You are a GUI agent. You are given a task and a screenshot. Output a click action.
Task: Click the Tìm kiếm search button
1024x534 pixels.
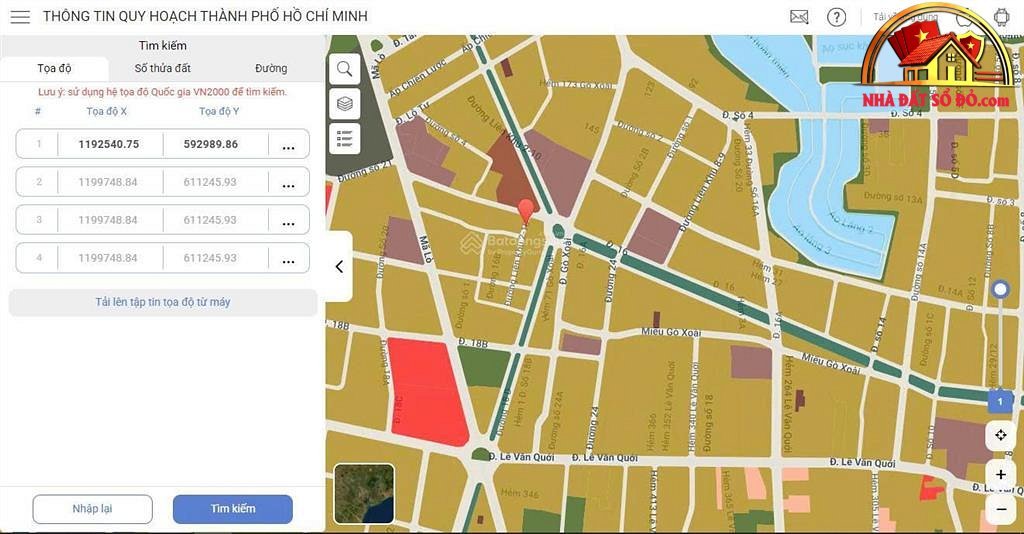point(232,509)
